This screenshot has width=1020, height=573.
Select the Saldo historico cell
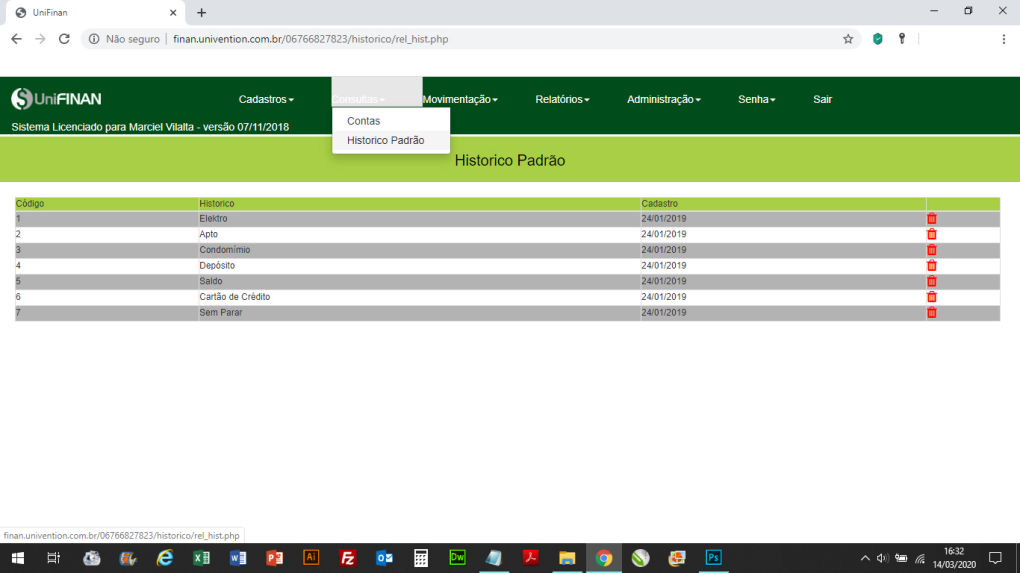(x=419, y=281)
